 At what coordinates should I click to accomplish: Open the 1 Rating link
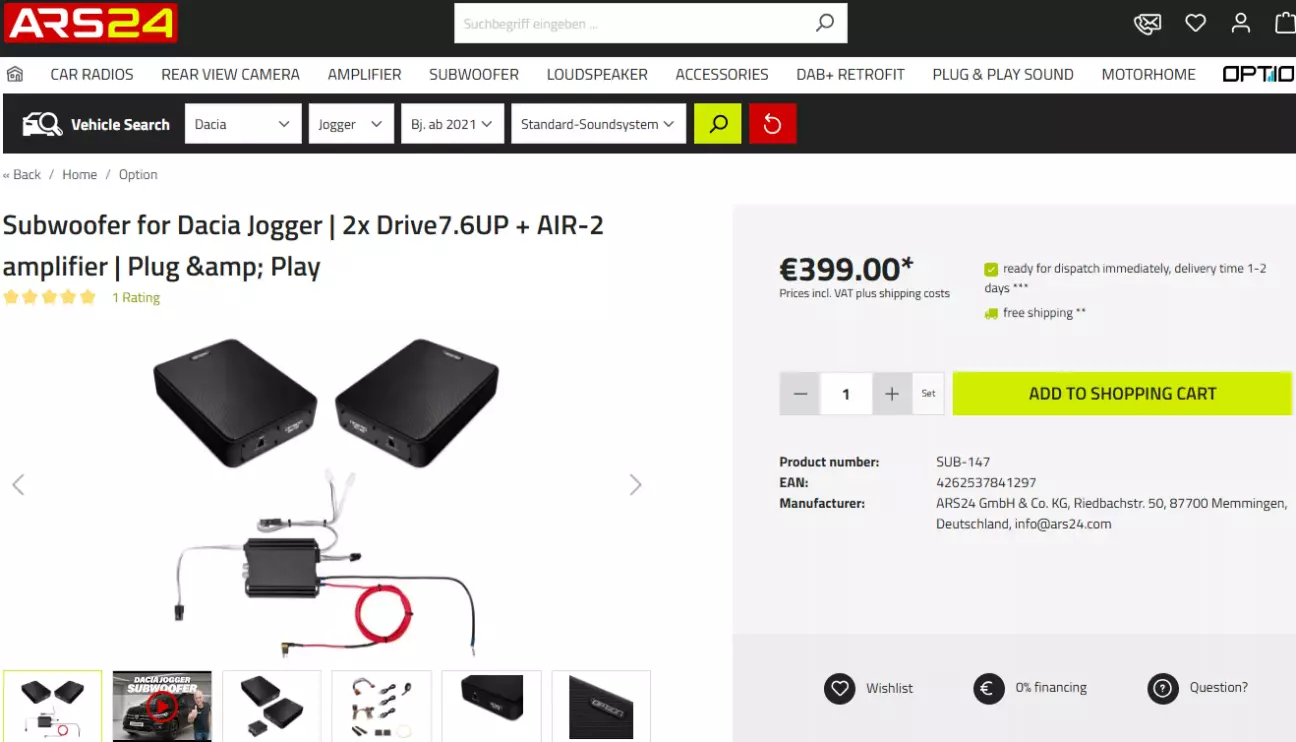point(136,298)
